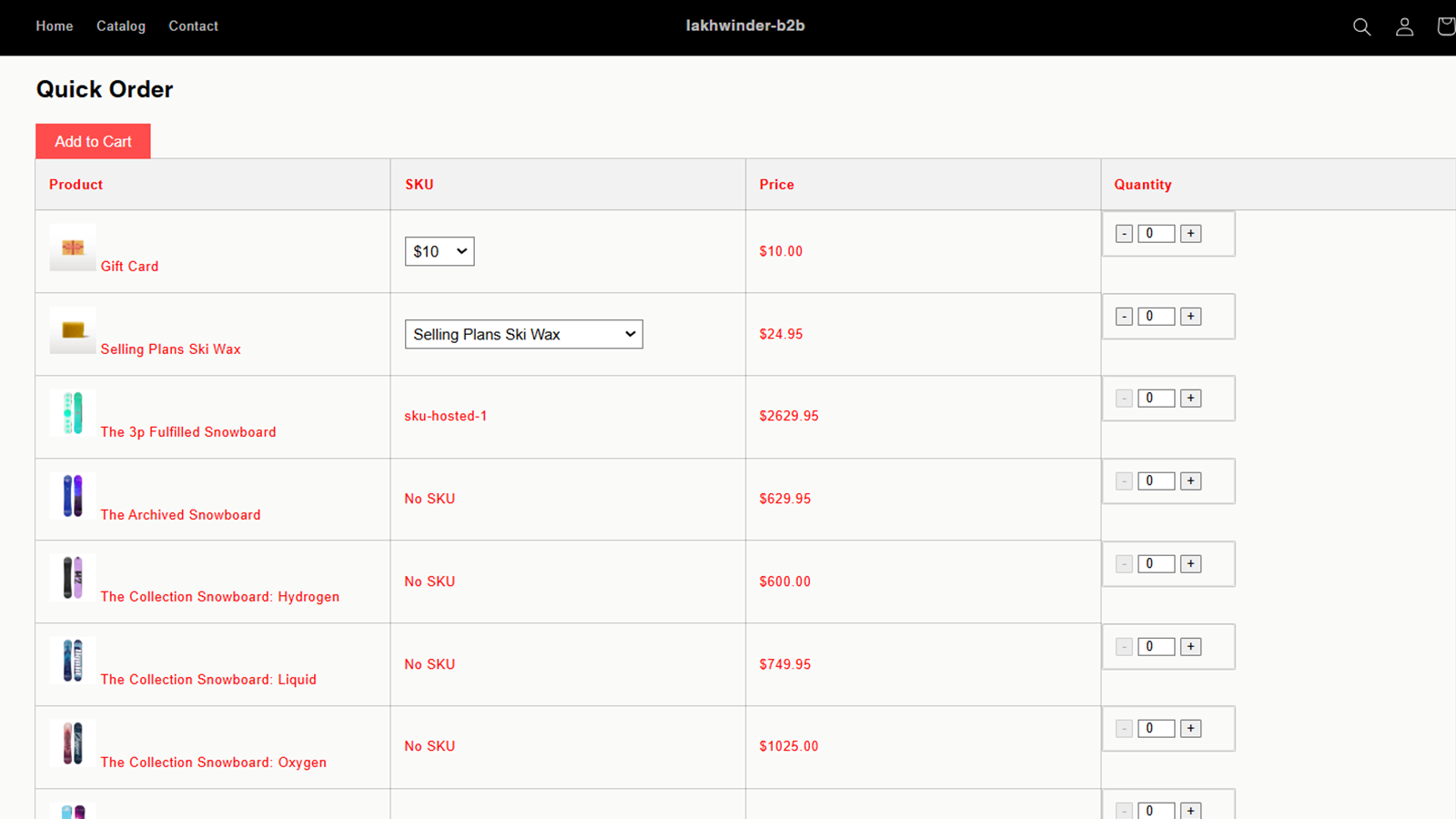The width and height of the screenshot is (1456, 819).
Task: Click the Selling Plans Ski Wax thumbnail
Action: click(x=72, y=330)
